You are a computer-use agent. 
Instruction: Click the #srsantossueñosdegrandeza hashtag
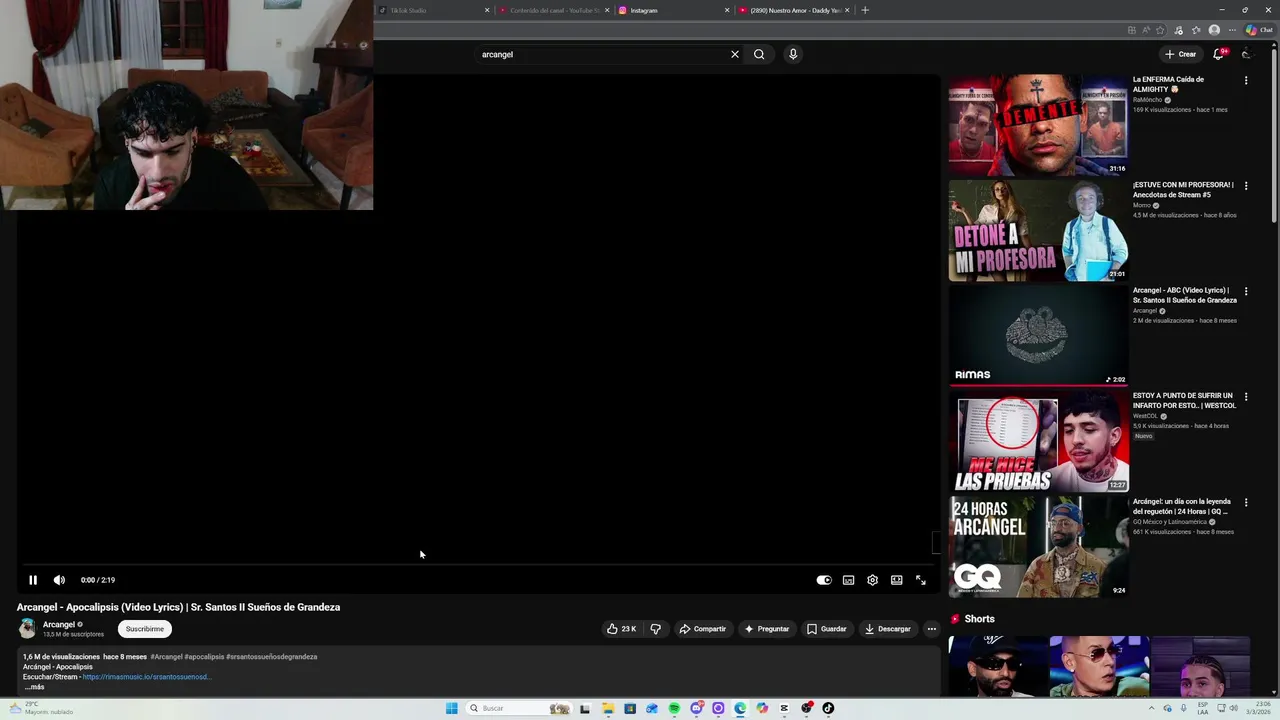click(x=272, y=657)
